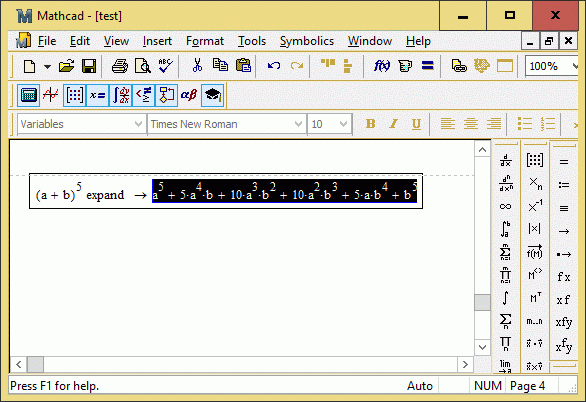Viewport: 586px width, 402px height.
Task: Insert infinity symbol from Calculus palette
Action: 506,207
